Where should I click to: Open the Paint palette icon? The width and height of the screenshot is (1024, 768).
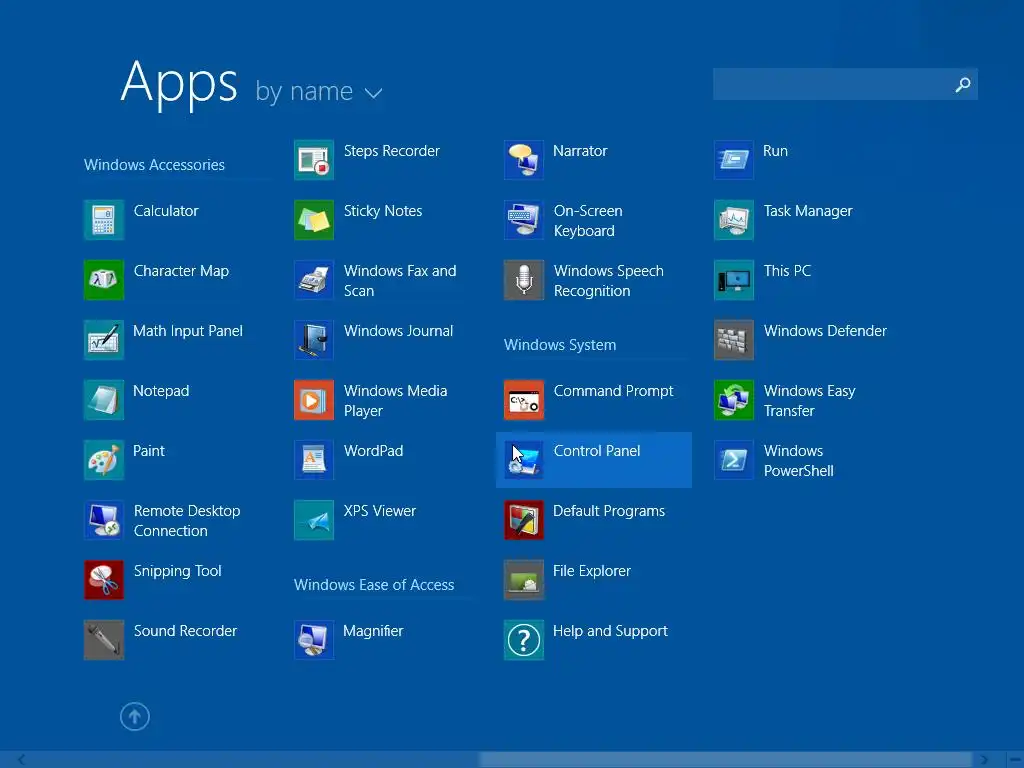tap(104, 460)
